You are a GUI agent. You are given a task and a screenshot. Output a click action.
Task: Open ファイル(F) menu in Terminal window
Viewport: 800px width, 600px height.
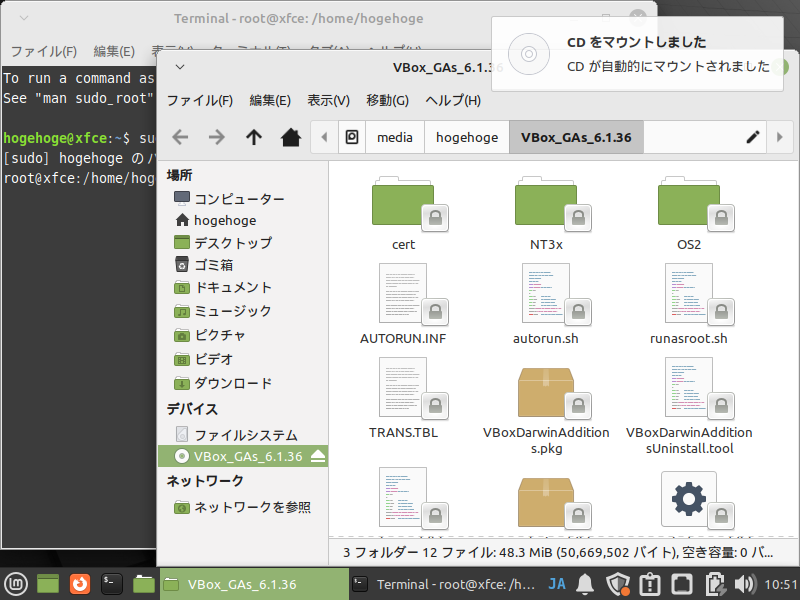click(x=44, y=52)
